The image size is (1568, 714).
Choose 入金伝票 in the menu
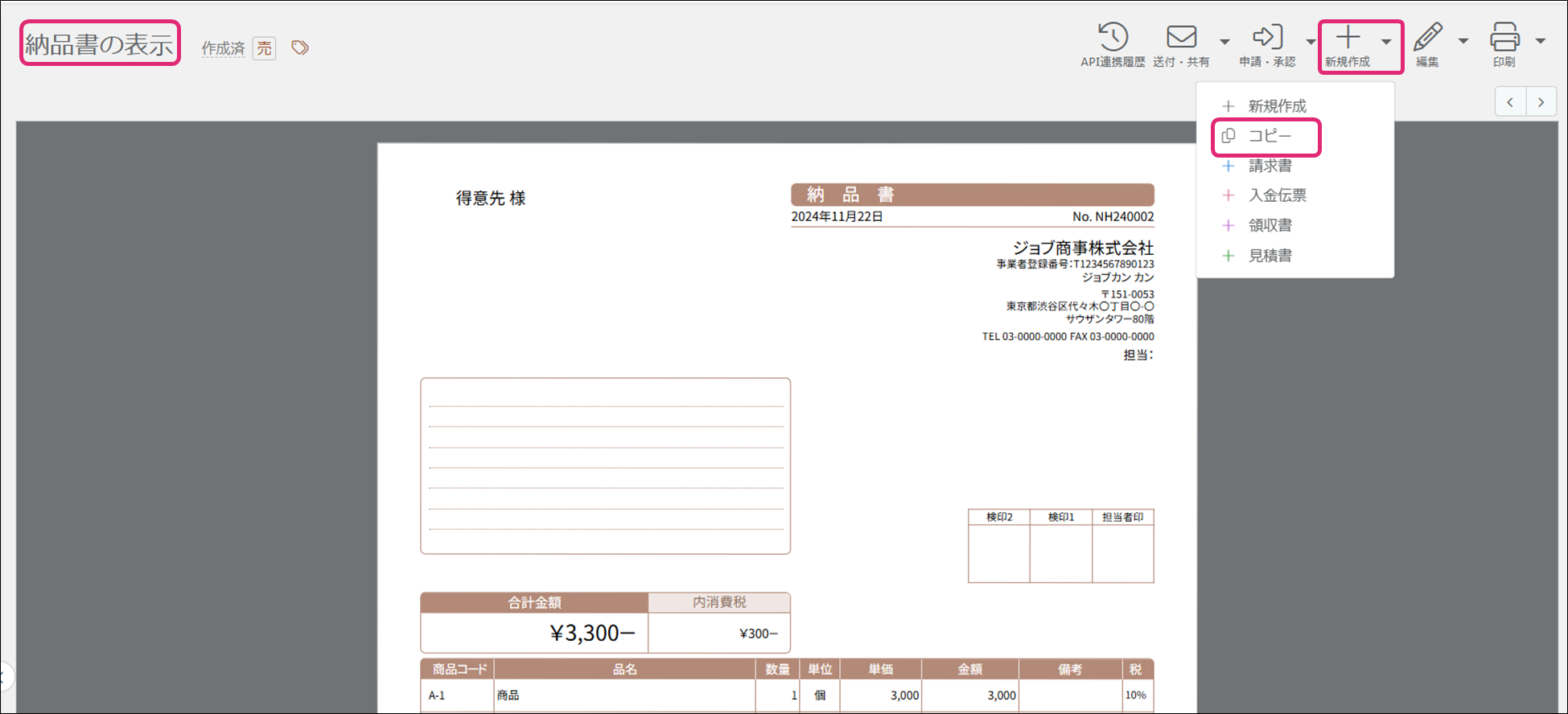(1277, 195)
